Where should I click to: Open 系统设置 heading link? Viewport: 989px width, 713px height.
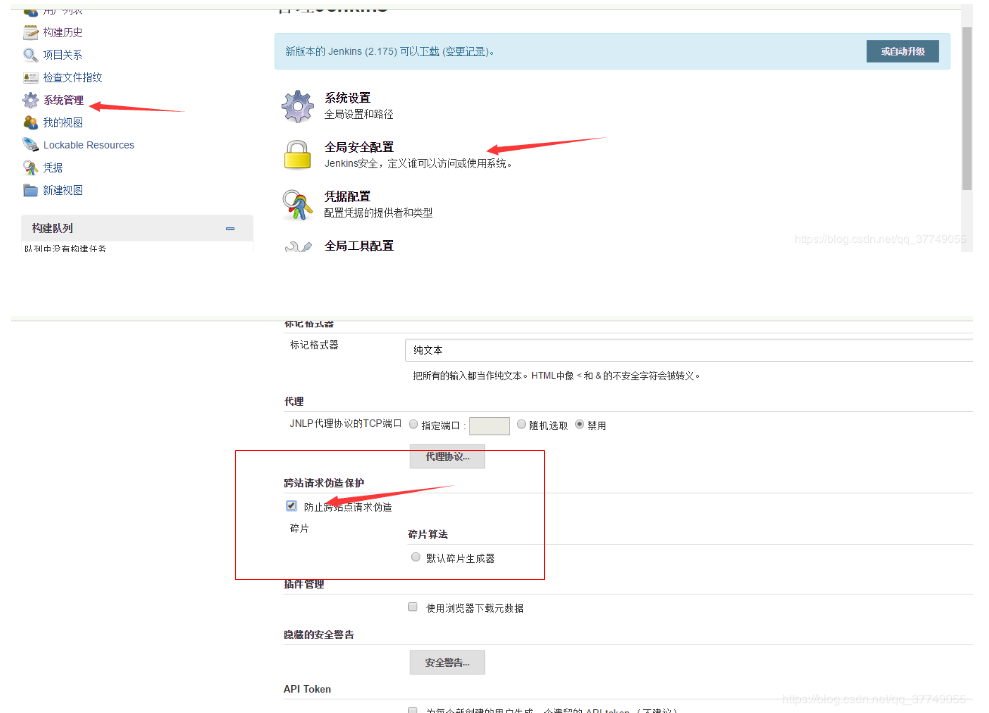348,98
